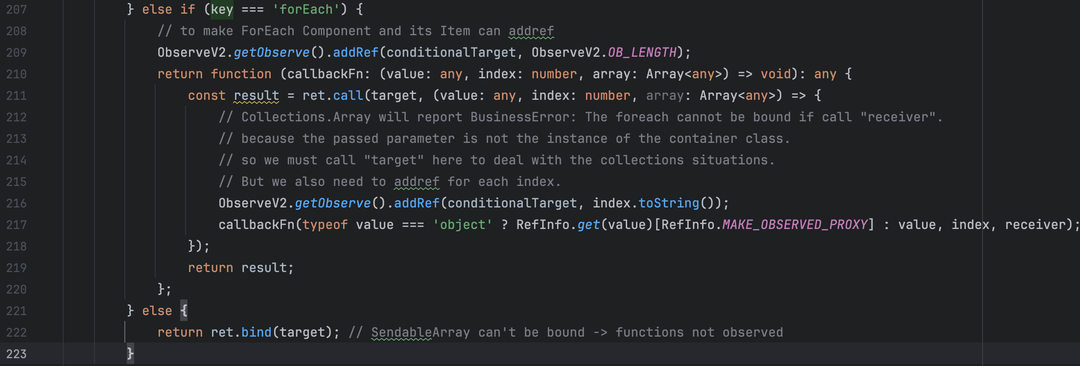Click the 'object' string on line 217

(x=464, y=225)
